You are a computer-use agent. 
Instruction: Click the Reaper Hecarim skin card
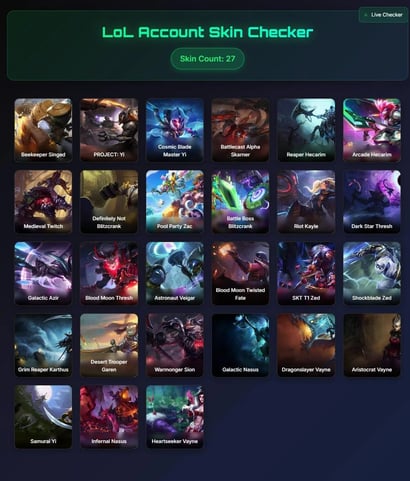[x=306, y=130]
